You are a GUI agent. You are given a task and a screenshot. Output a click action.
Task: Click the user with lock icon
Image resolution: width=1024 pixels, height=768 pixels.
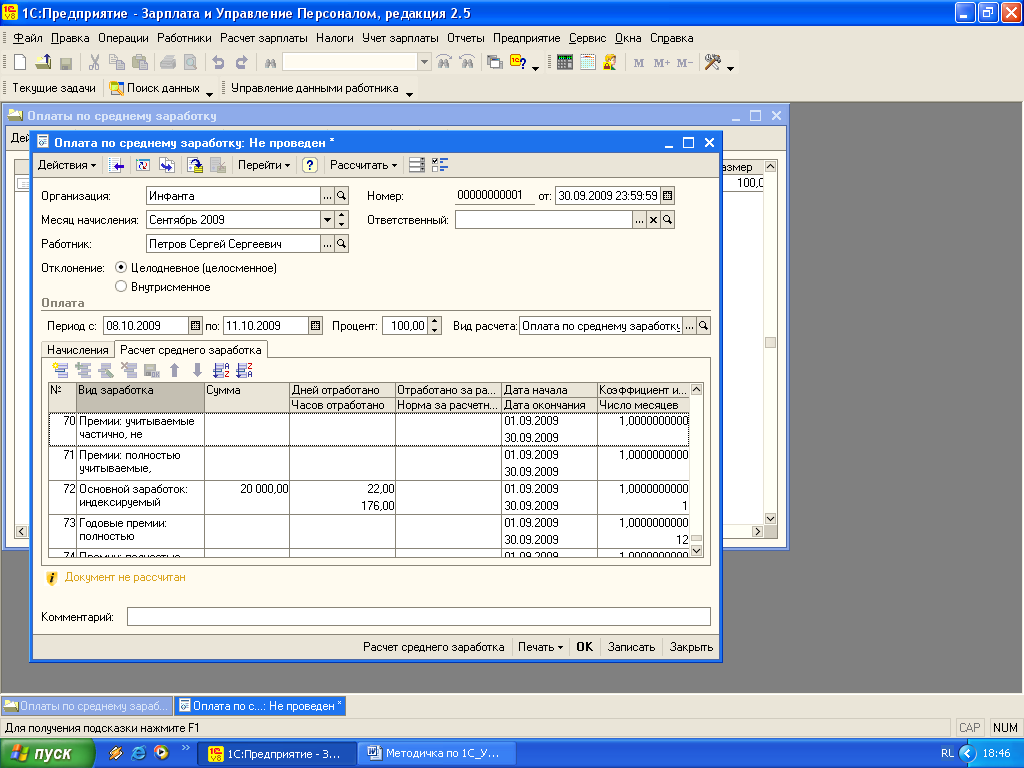tap(610, 62)
